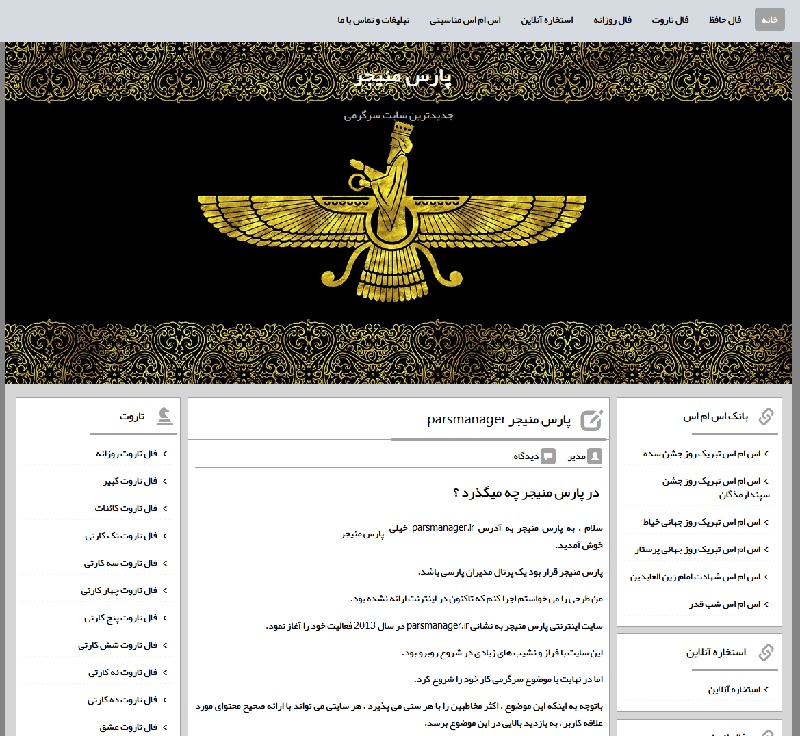Viewport: 800px width, 736px height.
Task: Open the فال تاروت تک کارتی sidebar link
Action: (121, 536)
